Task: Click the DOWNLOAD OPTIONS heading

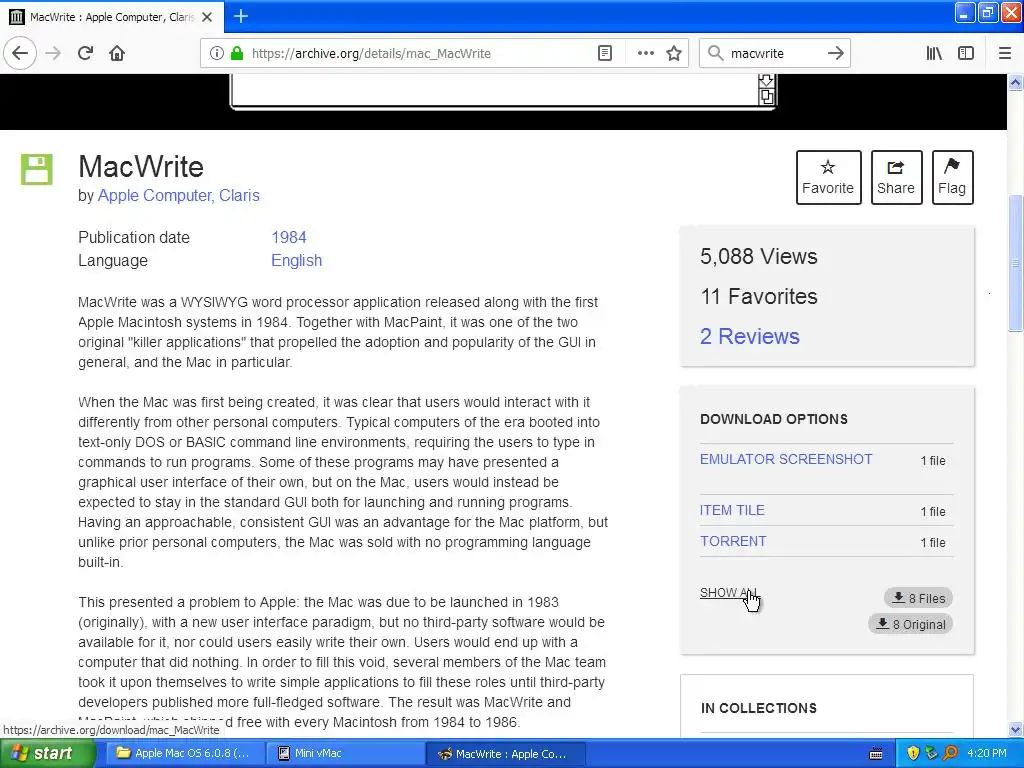Action: pos(774,419)
